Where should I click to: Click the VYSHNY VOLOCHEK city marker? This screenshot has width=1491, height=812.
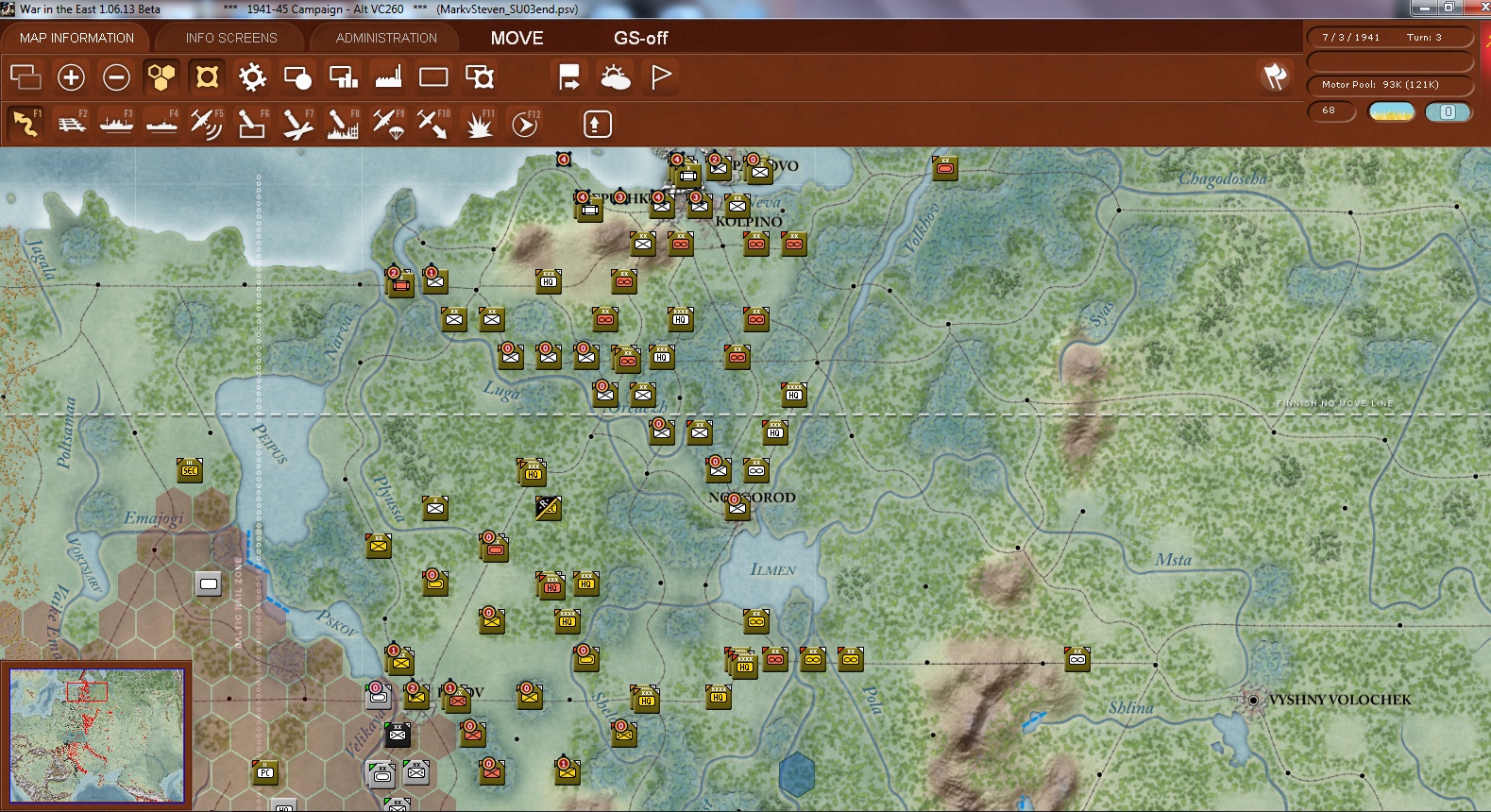tap(1253, 700)
